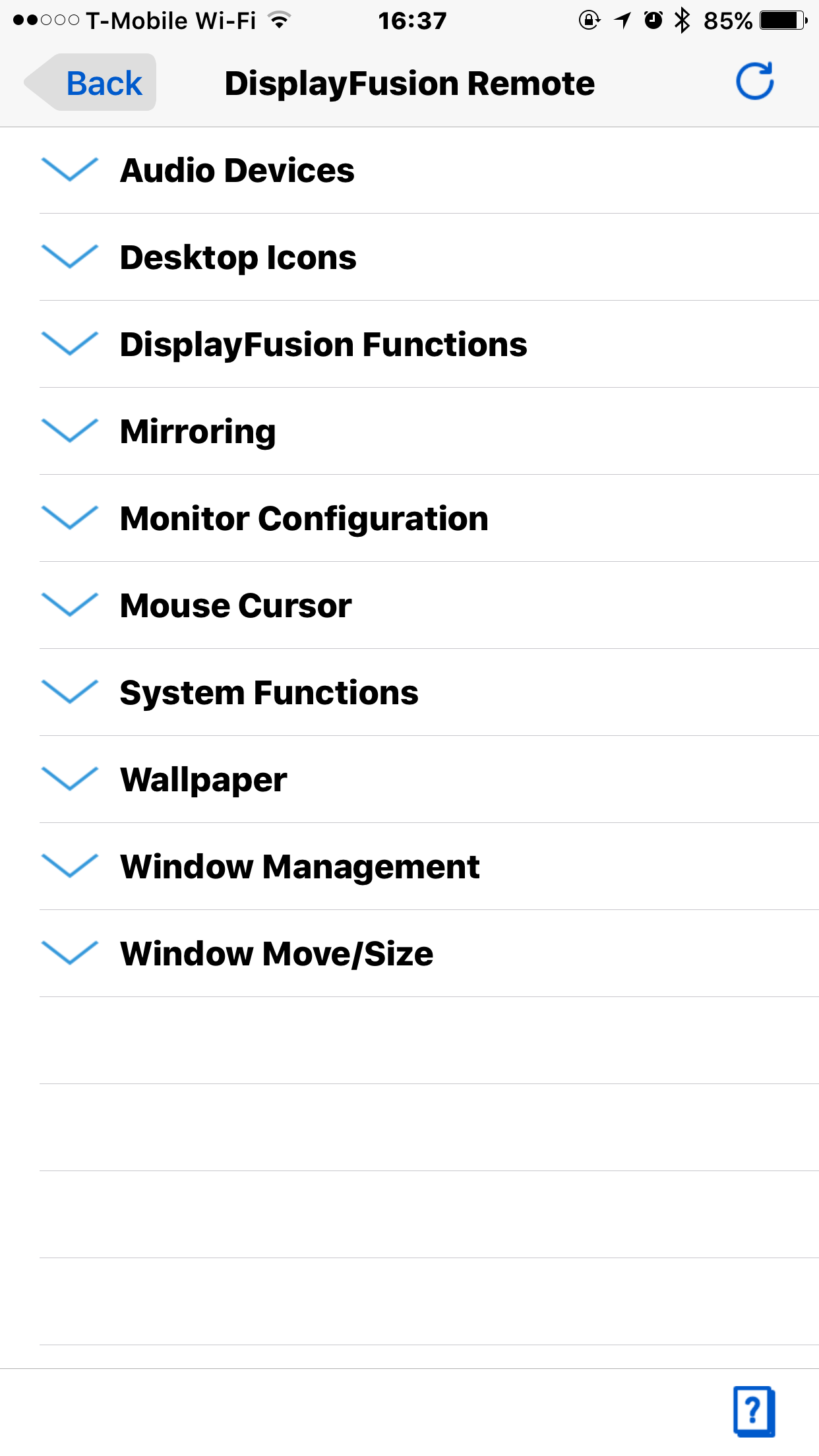Select the Monitor Configuration label
The image size is (819, 1456).
(304, 519)
